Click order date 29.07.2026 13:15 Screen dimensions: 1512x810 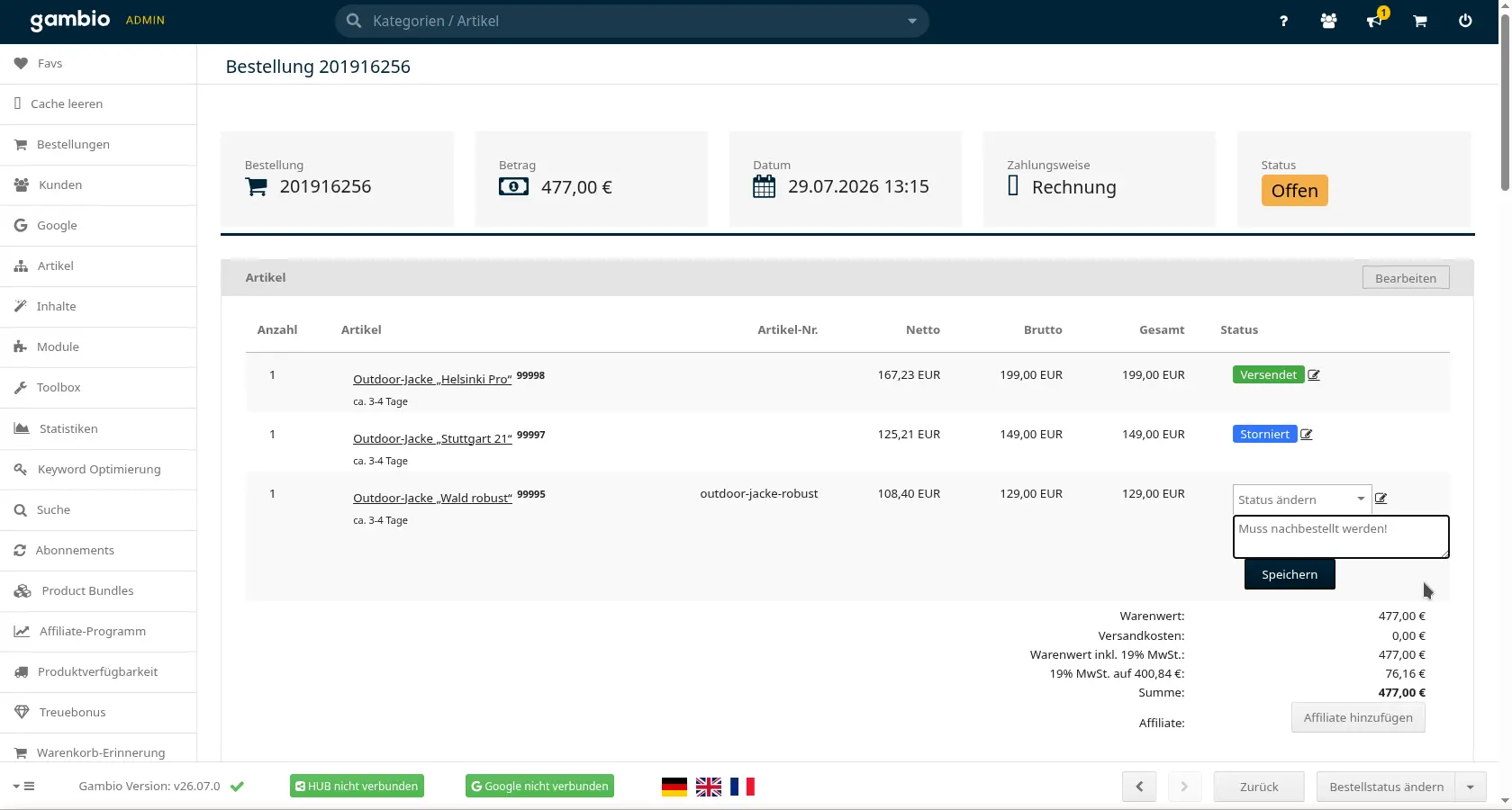coord(858,186)
